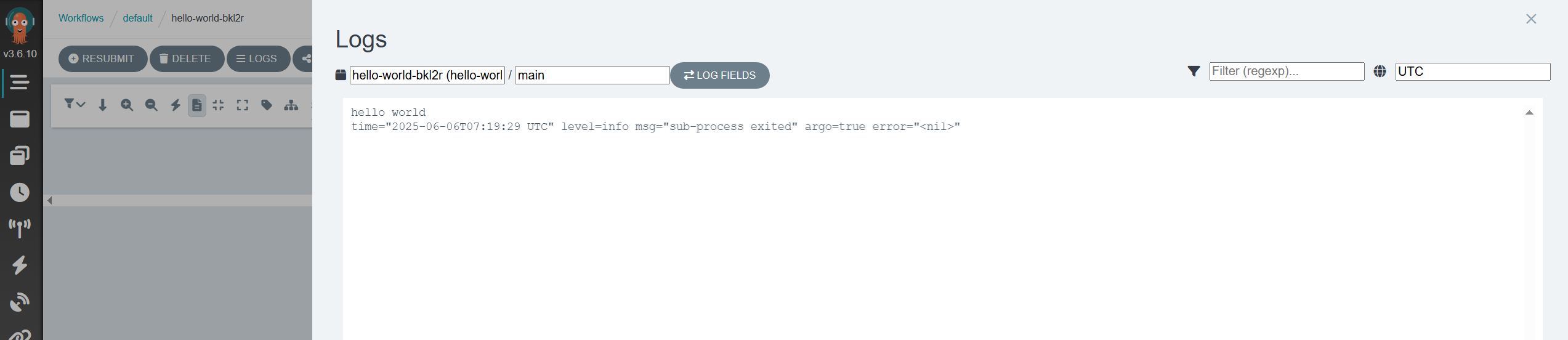Toggle the tag labels icon in graph toolbar

tap(267, 105)
